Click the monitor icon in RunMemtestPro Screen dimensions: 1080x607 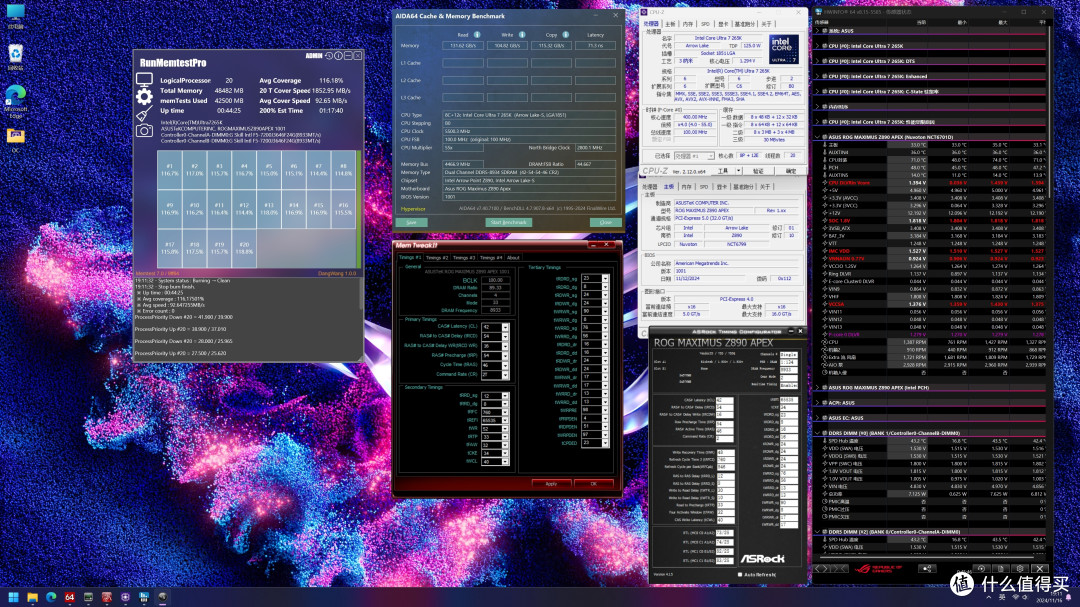click(x=145, y=79)
